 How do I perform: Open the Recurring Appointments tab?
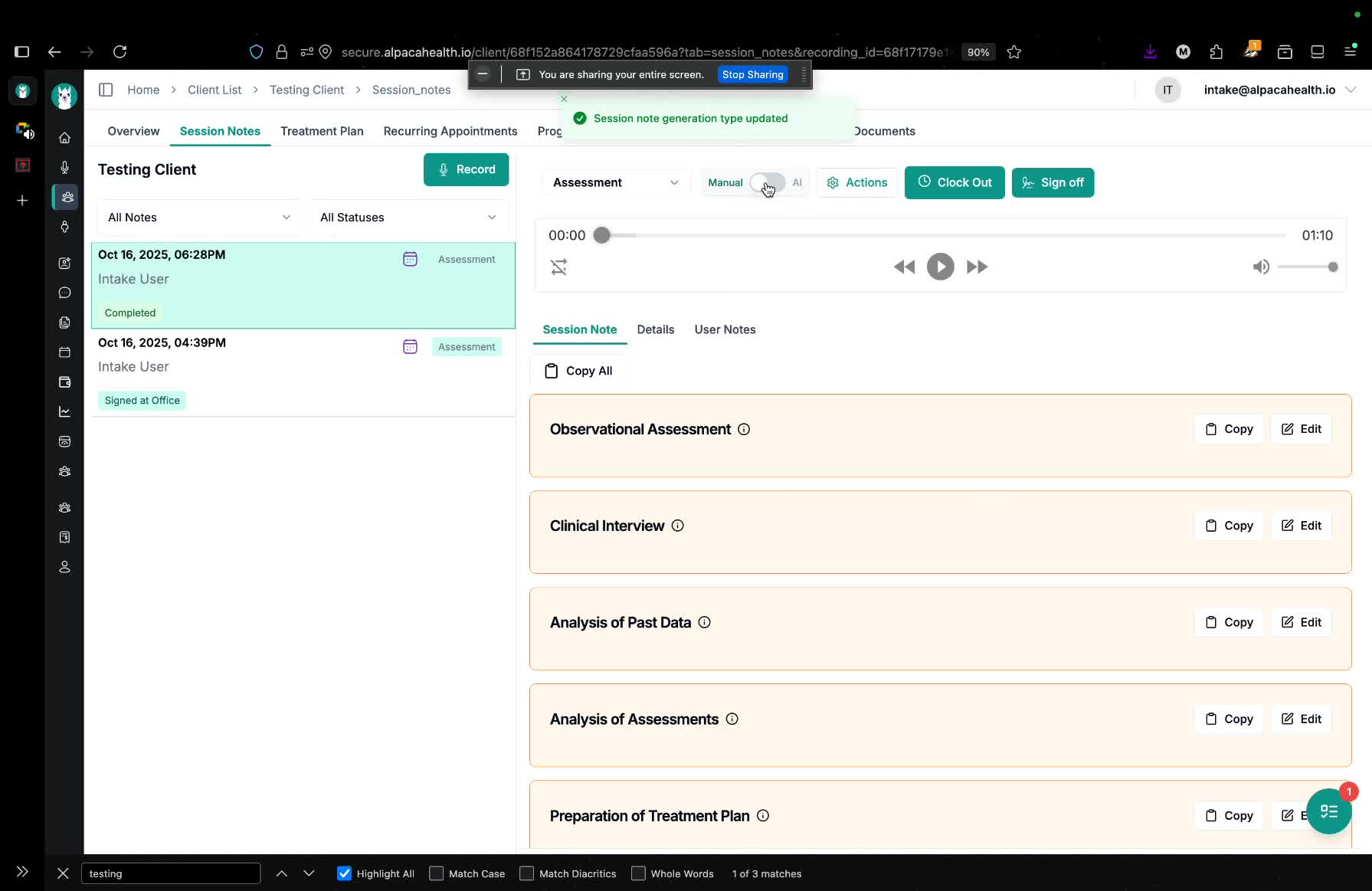click(x=450, y=131)
